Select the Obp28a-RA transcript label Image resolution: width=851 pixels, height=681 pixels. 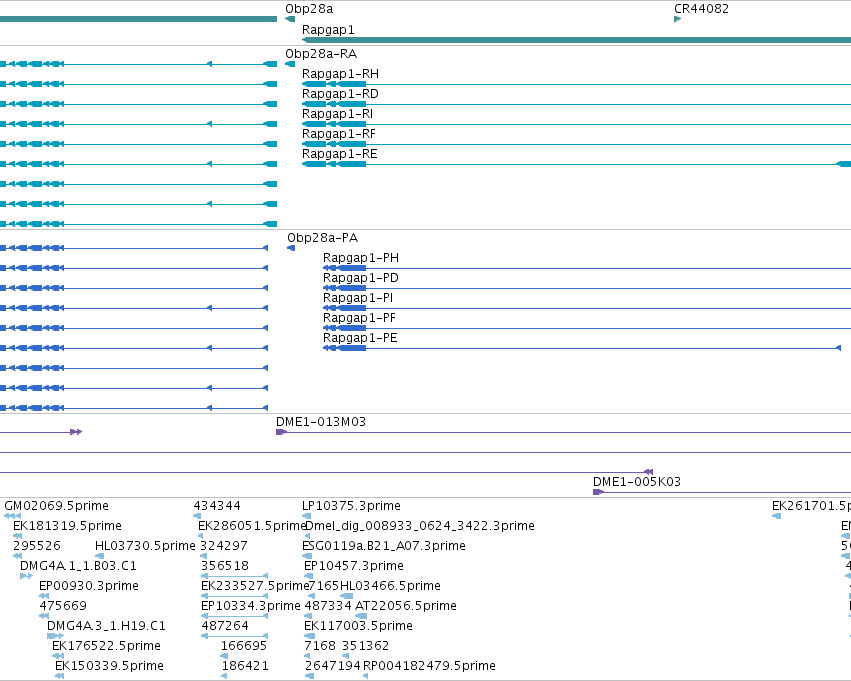tap(321, 54)
